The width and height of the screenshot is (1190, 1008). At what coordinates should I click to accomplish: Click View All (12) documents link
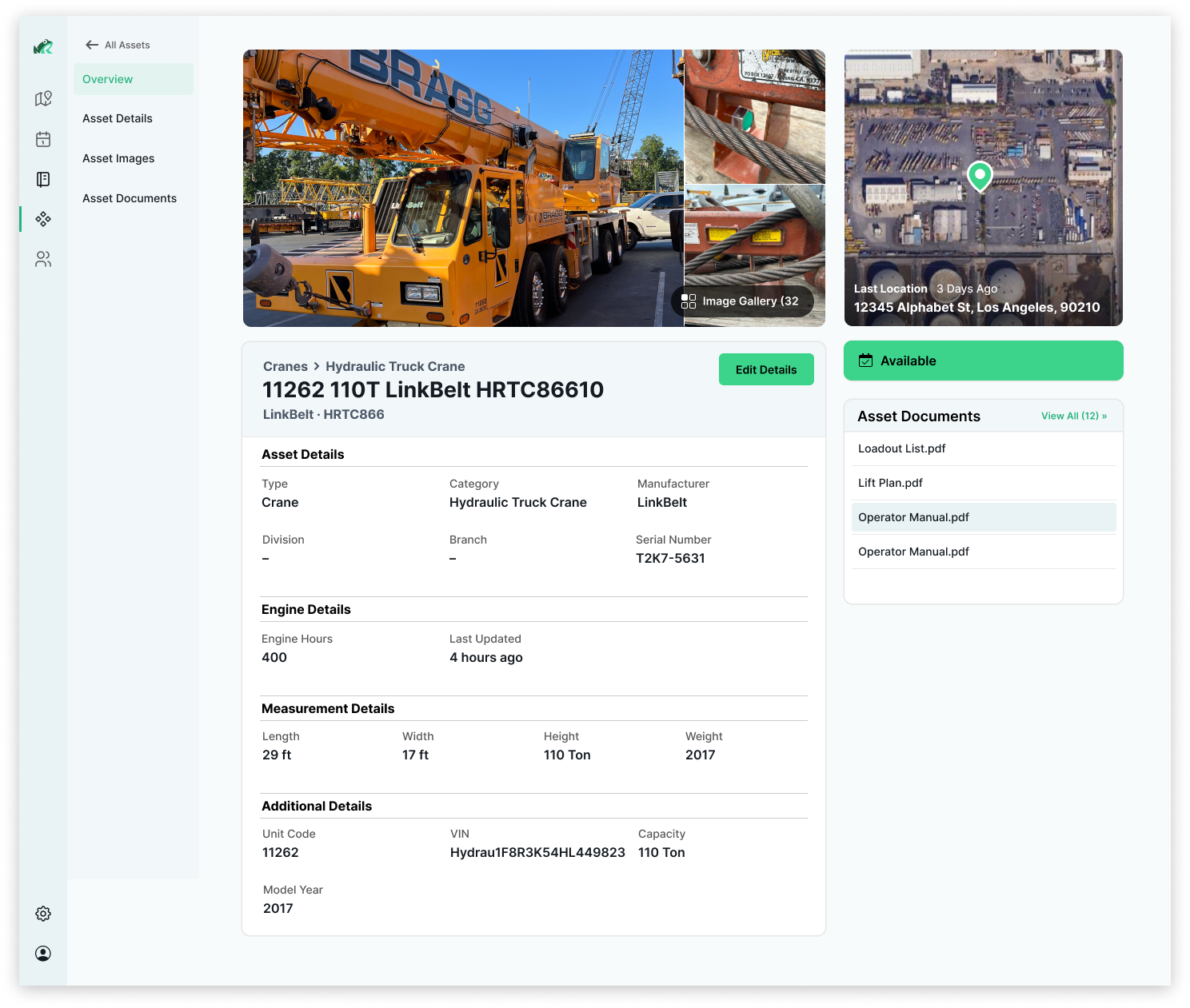[1074, 416]
